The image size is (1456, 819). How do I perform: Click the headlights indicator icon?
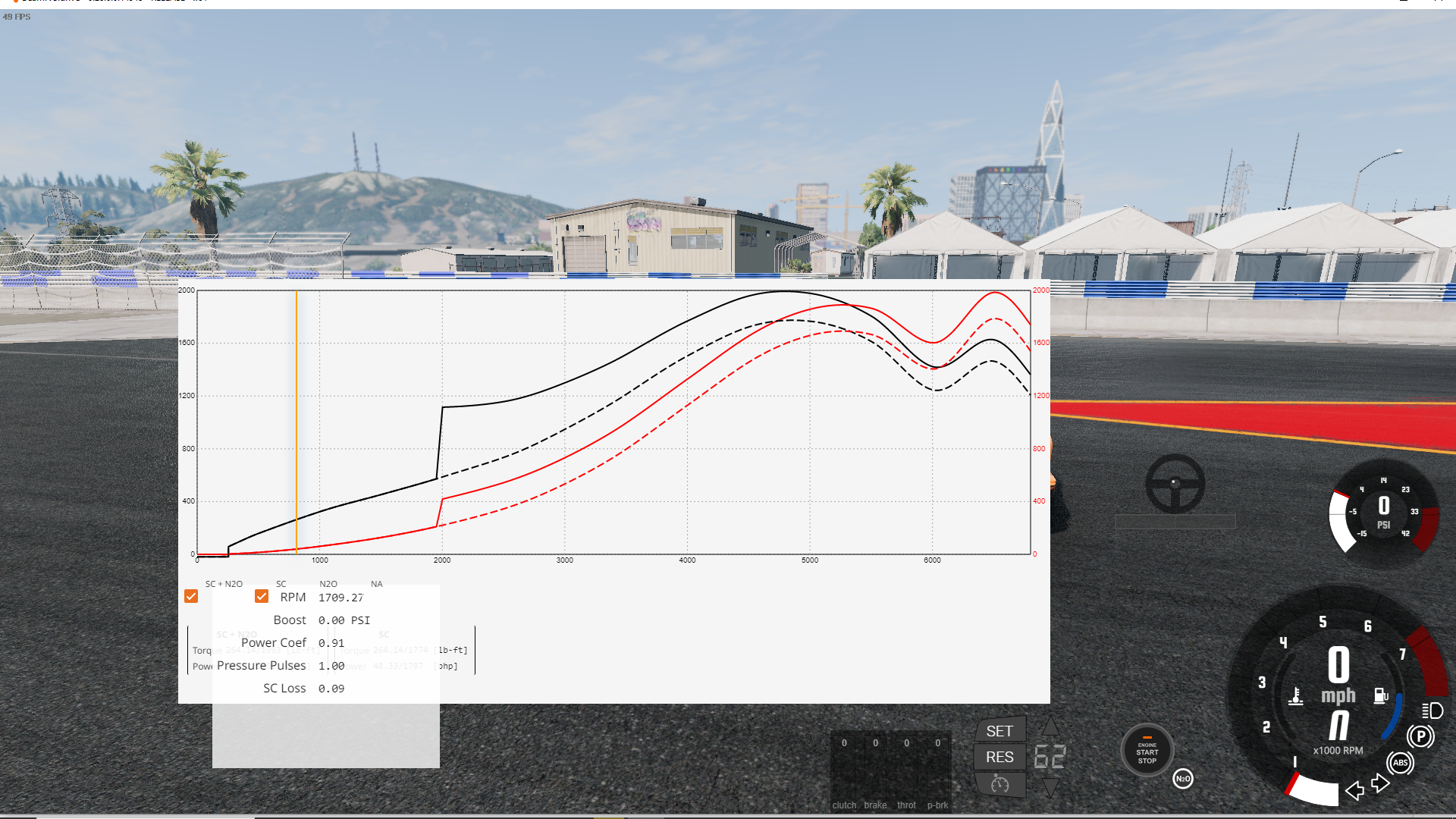click(x=1432, y=711)
